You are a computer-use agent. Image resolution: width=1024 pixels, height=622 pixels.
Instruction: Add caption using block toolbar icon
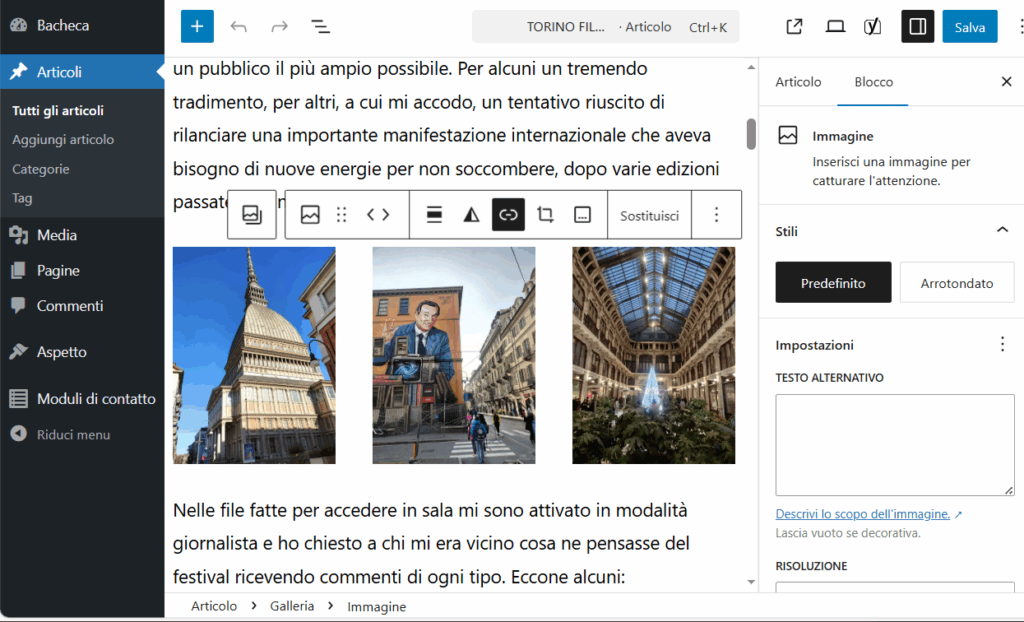point(582,215)
